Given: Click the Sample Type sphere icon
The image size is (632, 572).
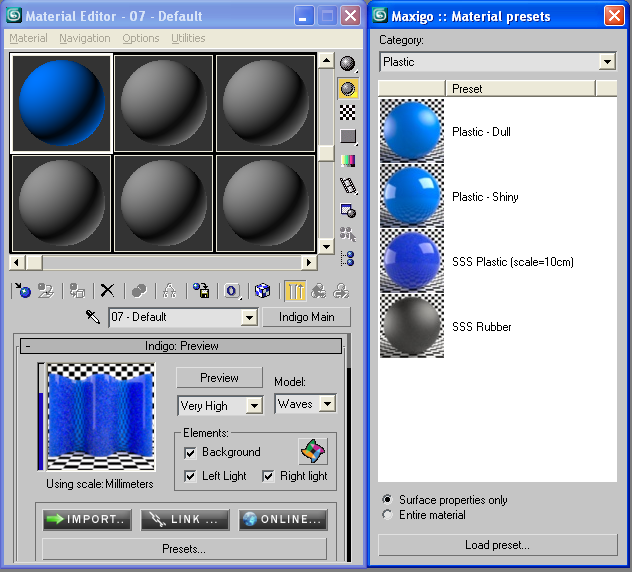Looking at the screenshot, I should pos(347,64).
